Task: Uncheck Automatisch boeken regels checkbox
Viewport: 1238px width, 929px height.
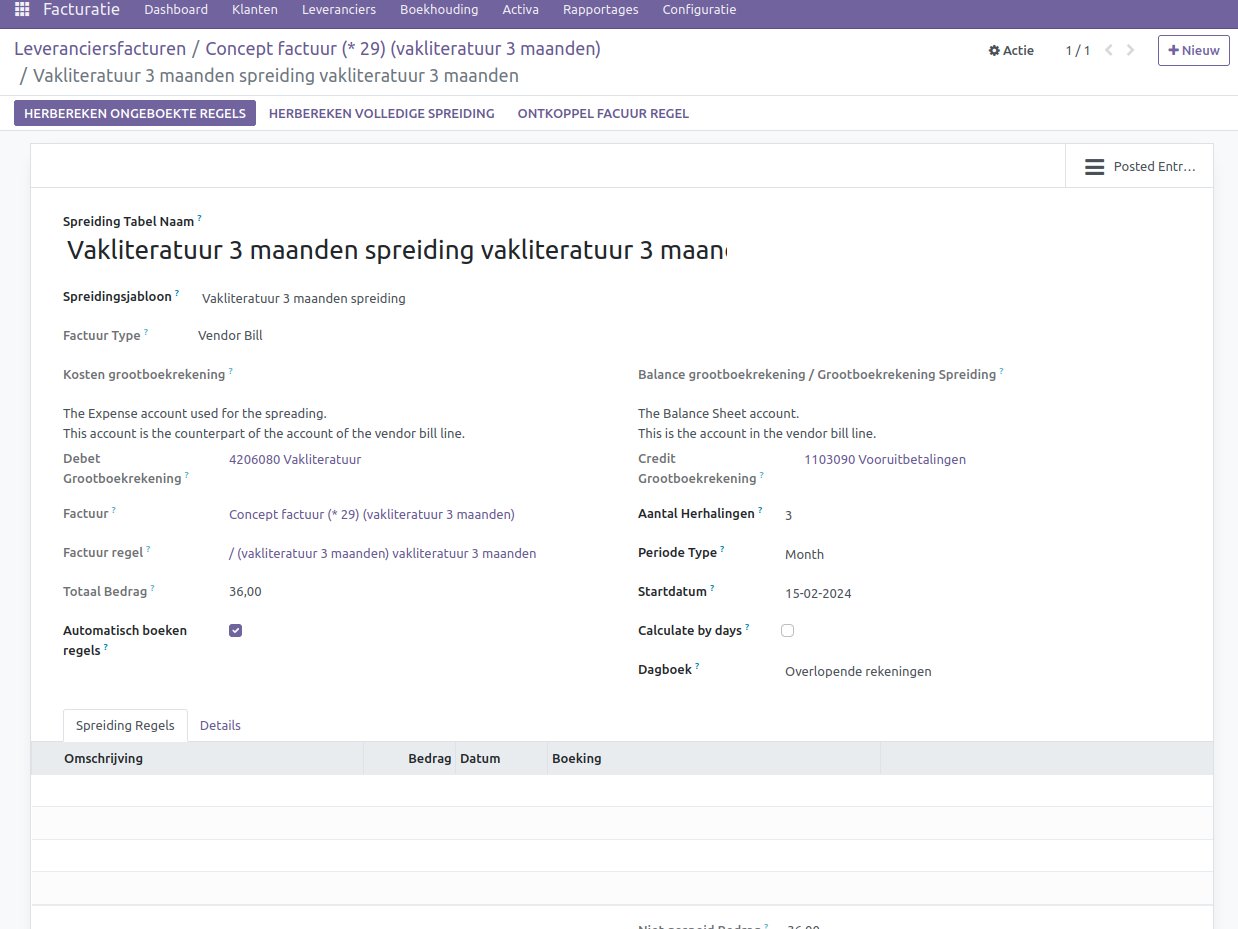Action: [236, 631]
